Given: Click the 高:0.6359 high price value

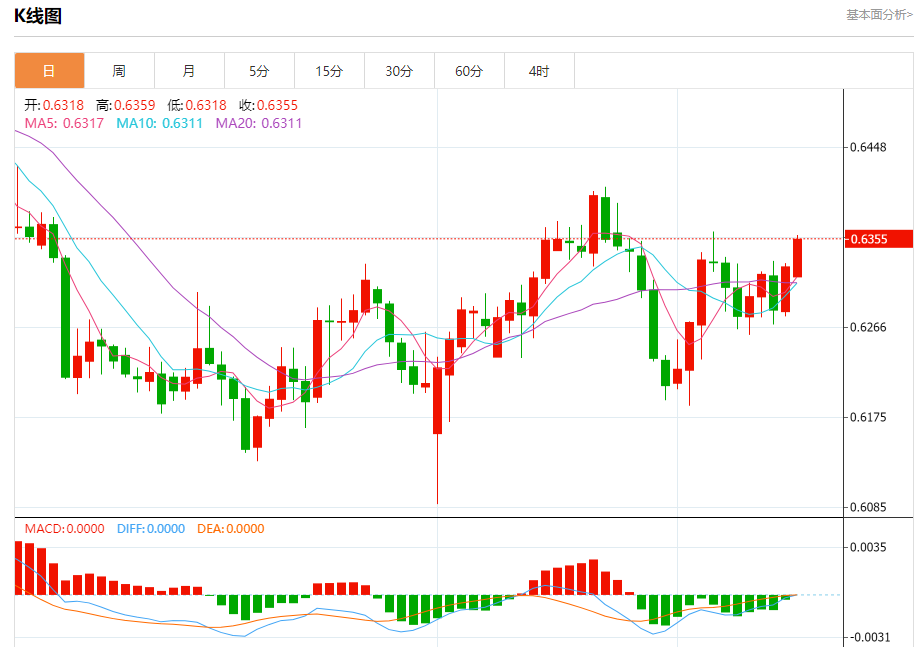Looking at the screenshot, I should point(126,105).
